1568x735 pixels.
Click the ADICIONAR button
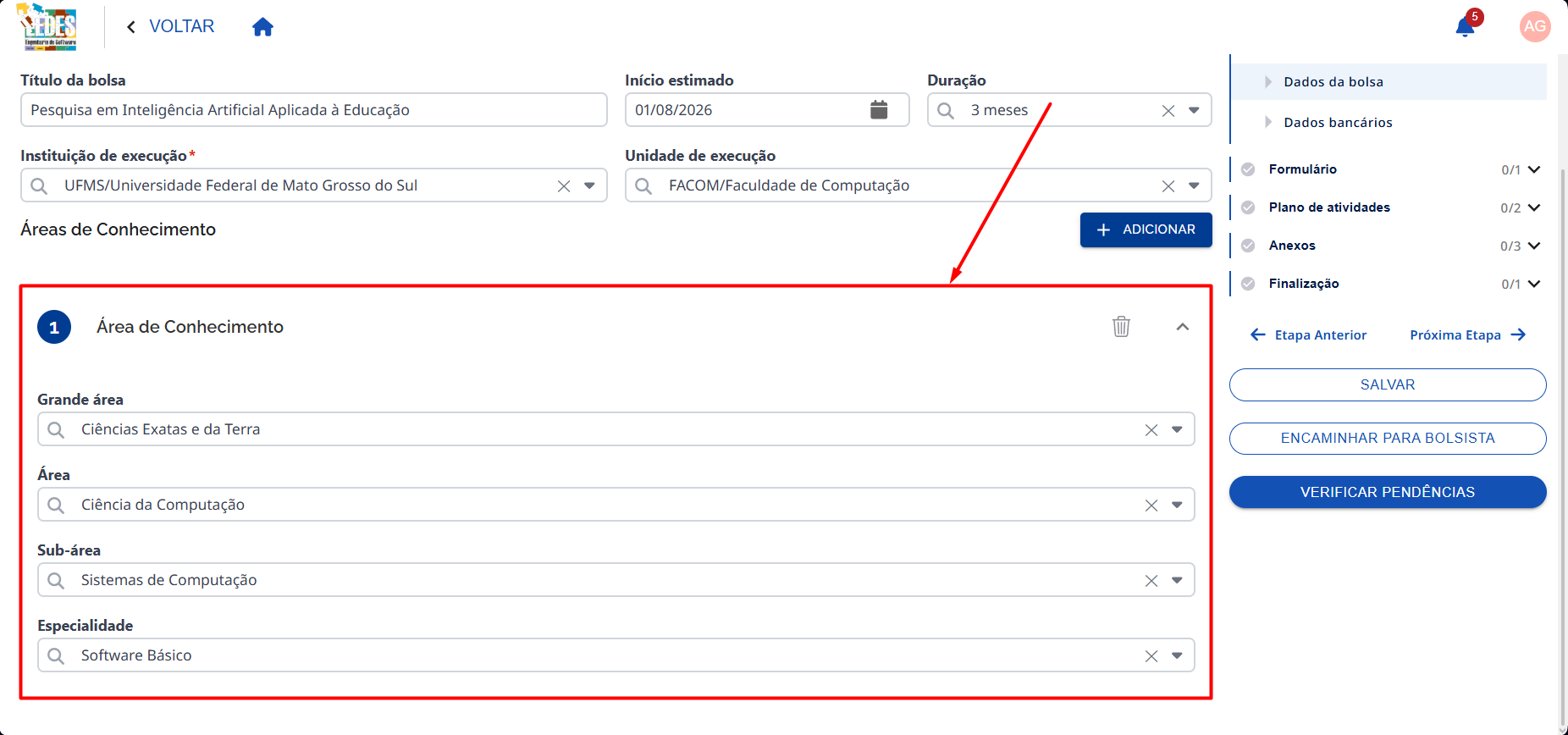tap(1146, 229)
